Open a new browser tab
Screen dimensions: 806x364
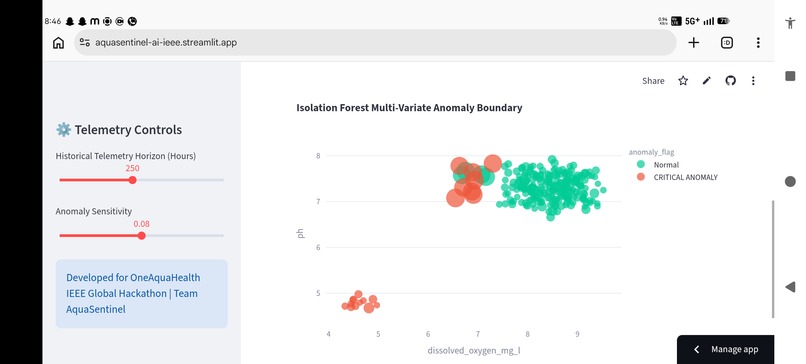coord(693,43)
